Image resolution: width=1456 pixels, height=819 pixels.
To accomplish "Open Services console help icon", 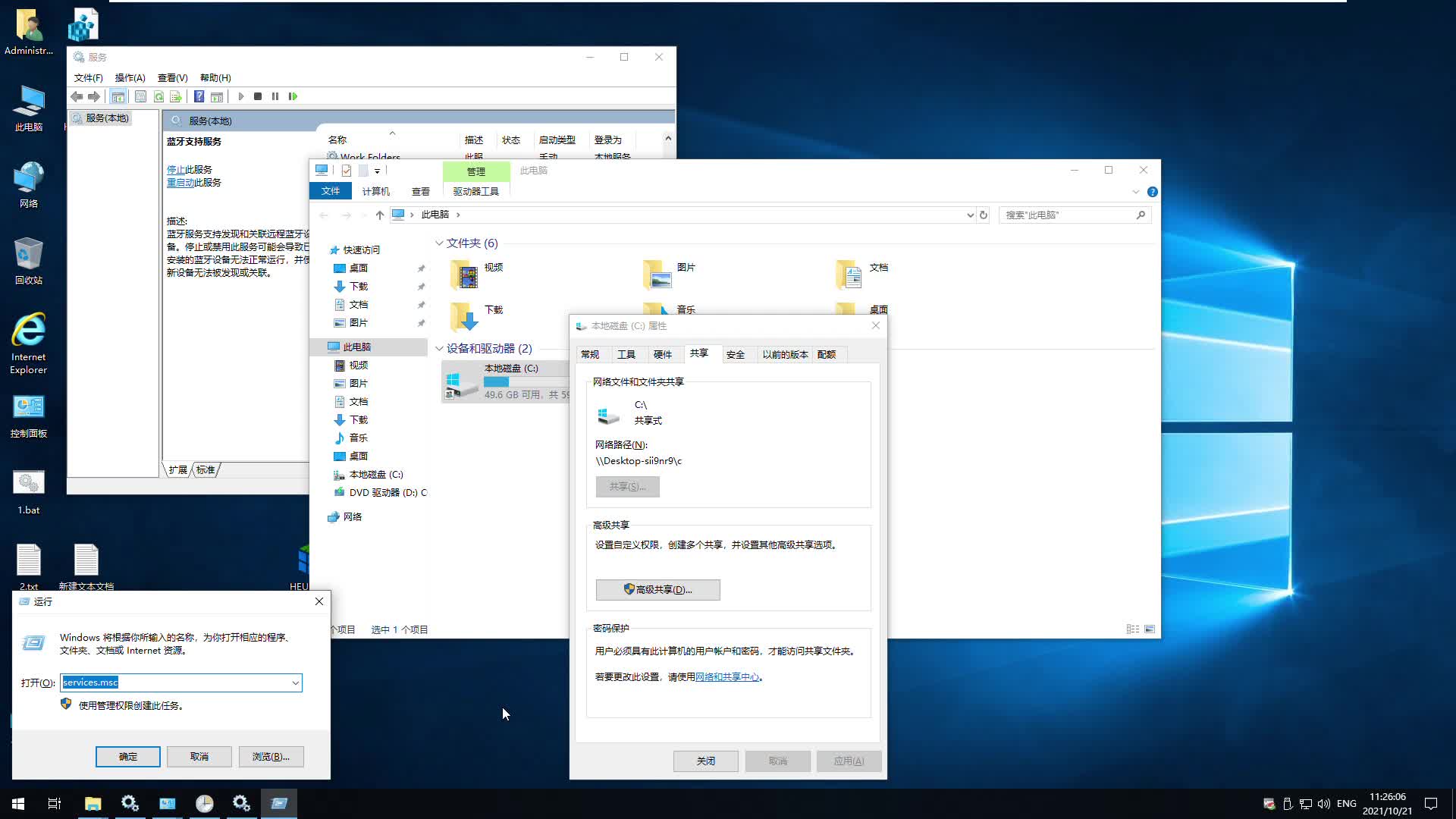I will tap(199, 96).
